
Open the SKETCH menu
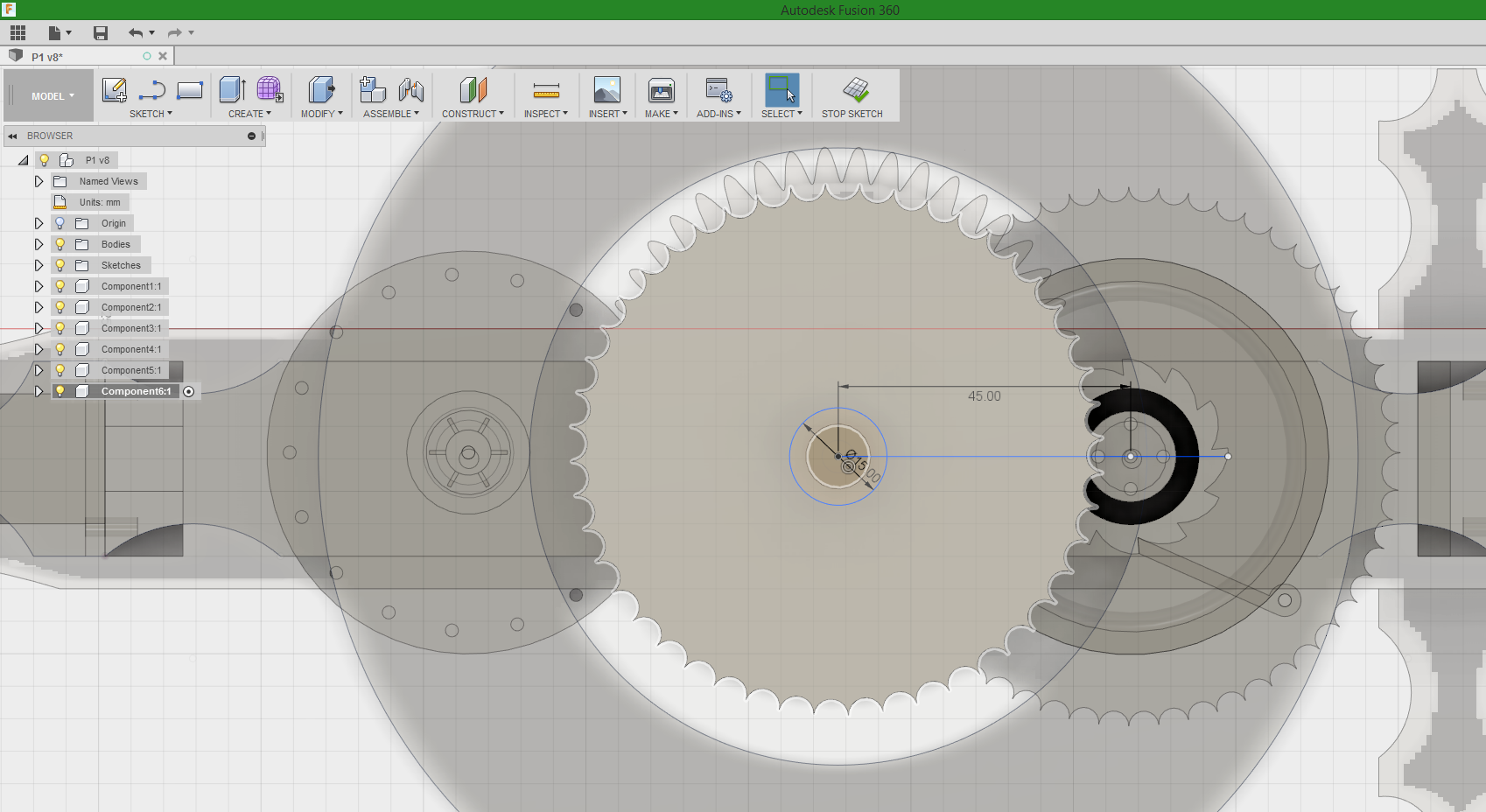151,114
